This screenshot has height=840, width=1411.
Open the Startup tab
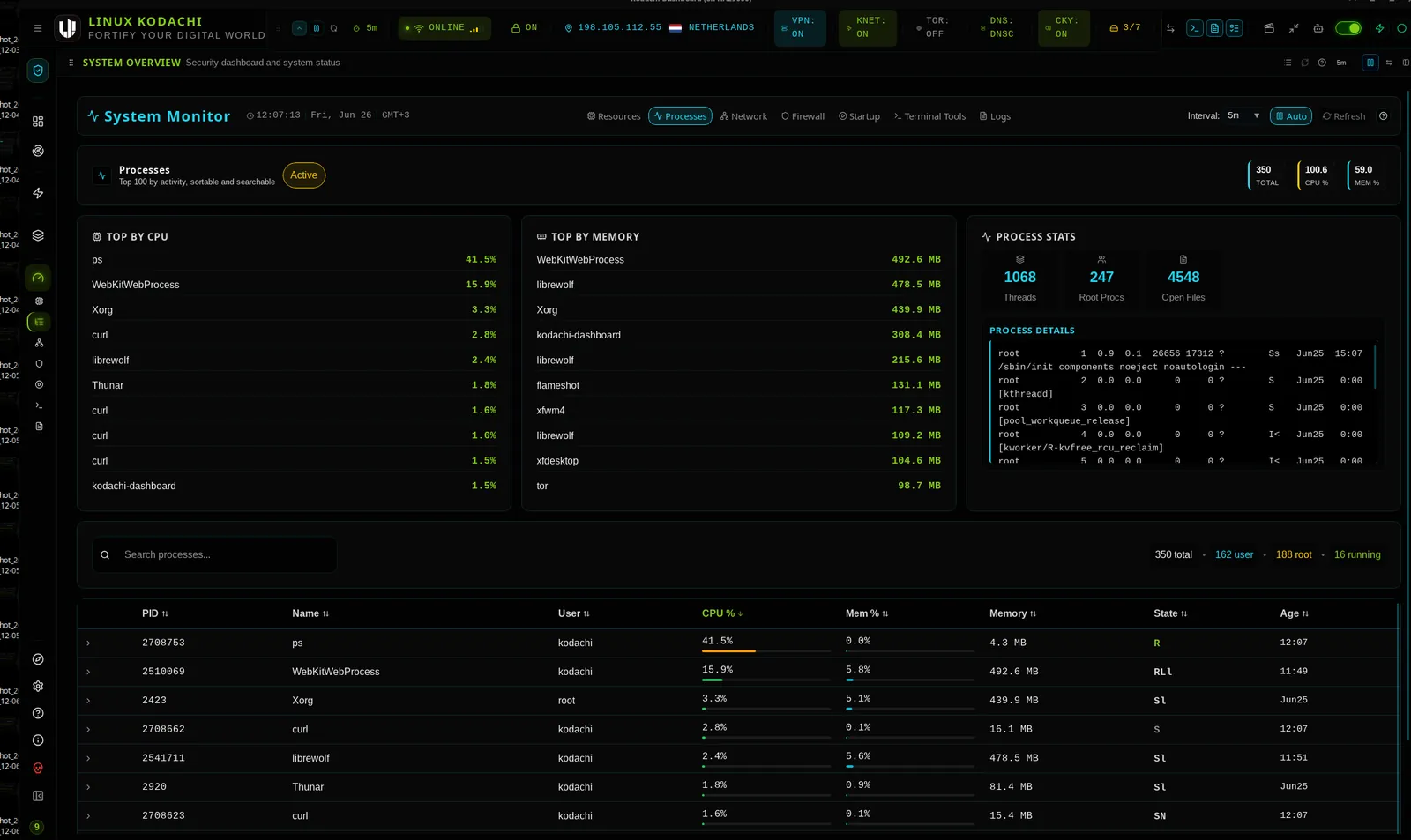[x=859, y=116]
